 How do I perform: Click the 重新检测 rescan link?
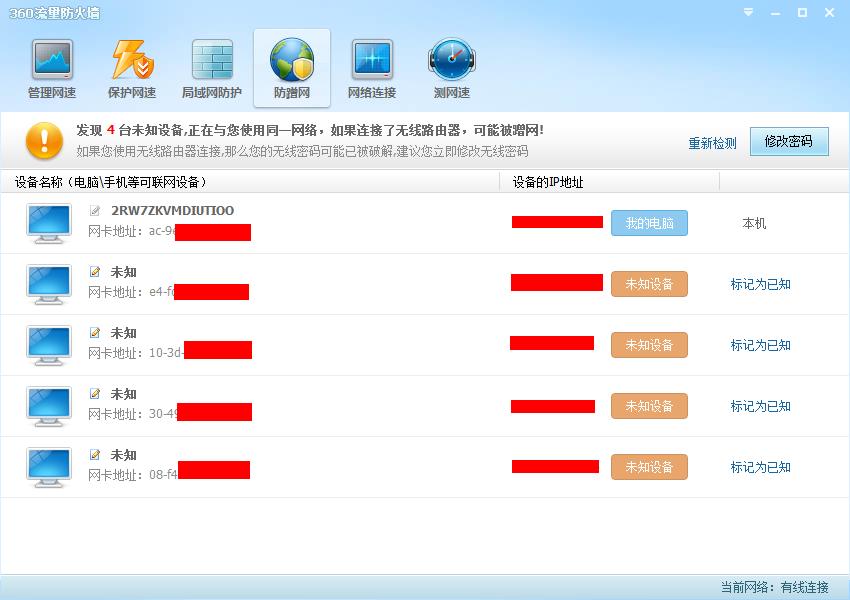pyautogui.click(x=712, y=143)
